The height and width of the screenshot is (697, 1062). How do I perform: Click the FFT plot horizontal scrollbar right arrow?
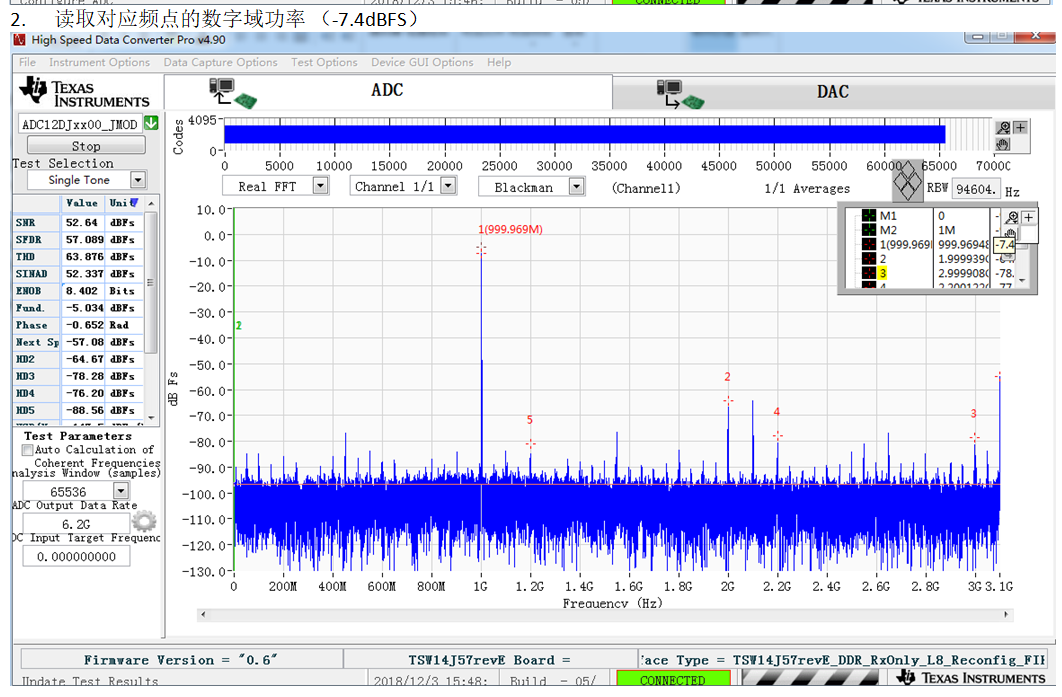coord(1006,614)
